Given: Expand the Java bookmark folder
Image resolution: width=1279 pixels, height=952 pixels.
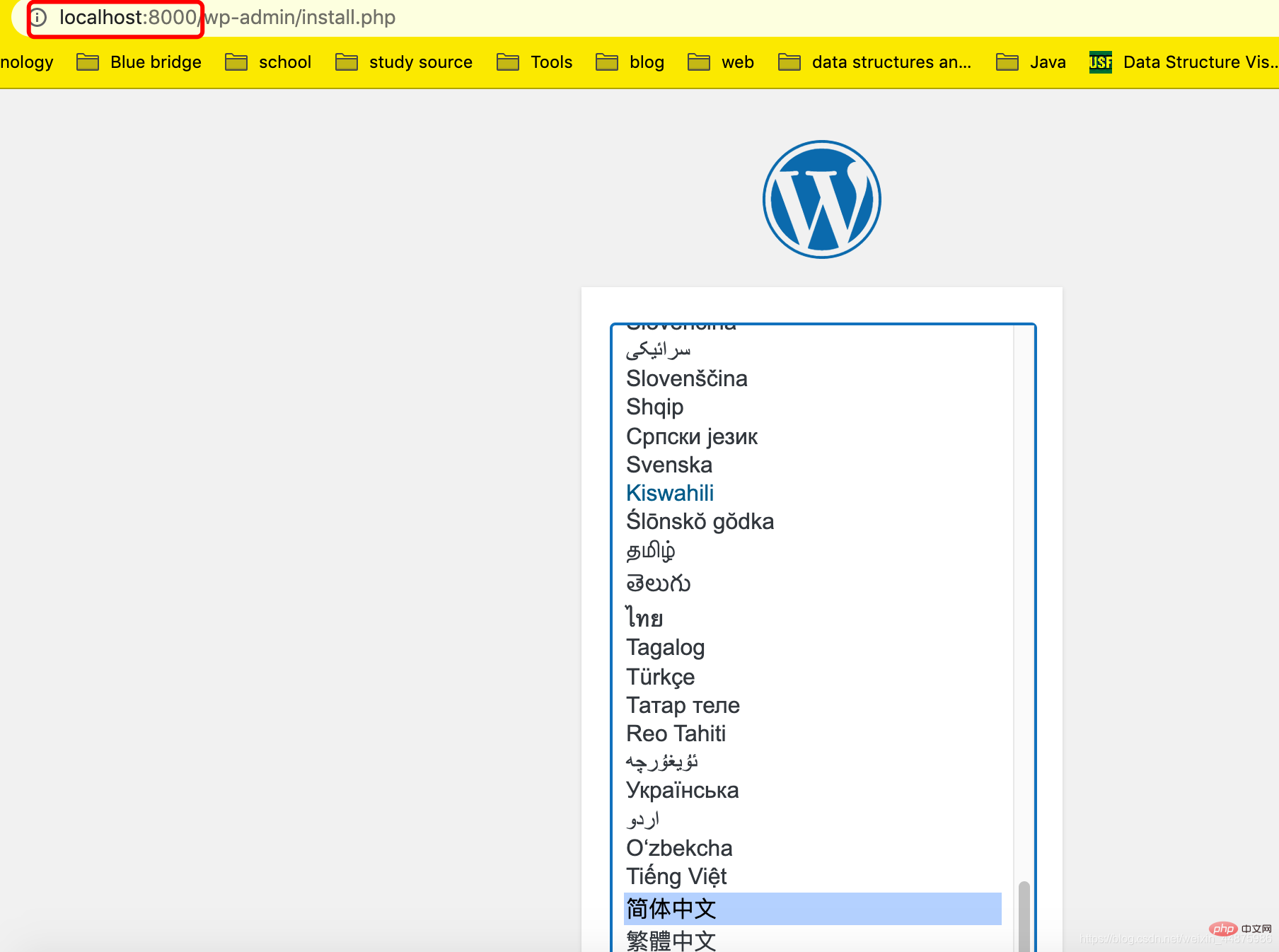Looking at the screenshot, I should tap(1031, 62).
